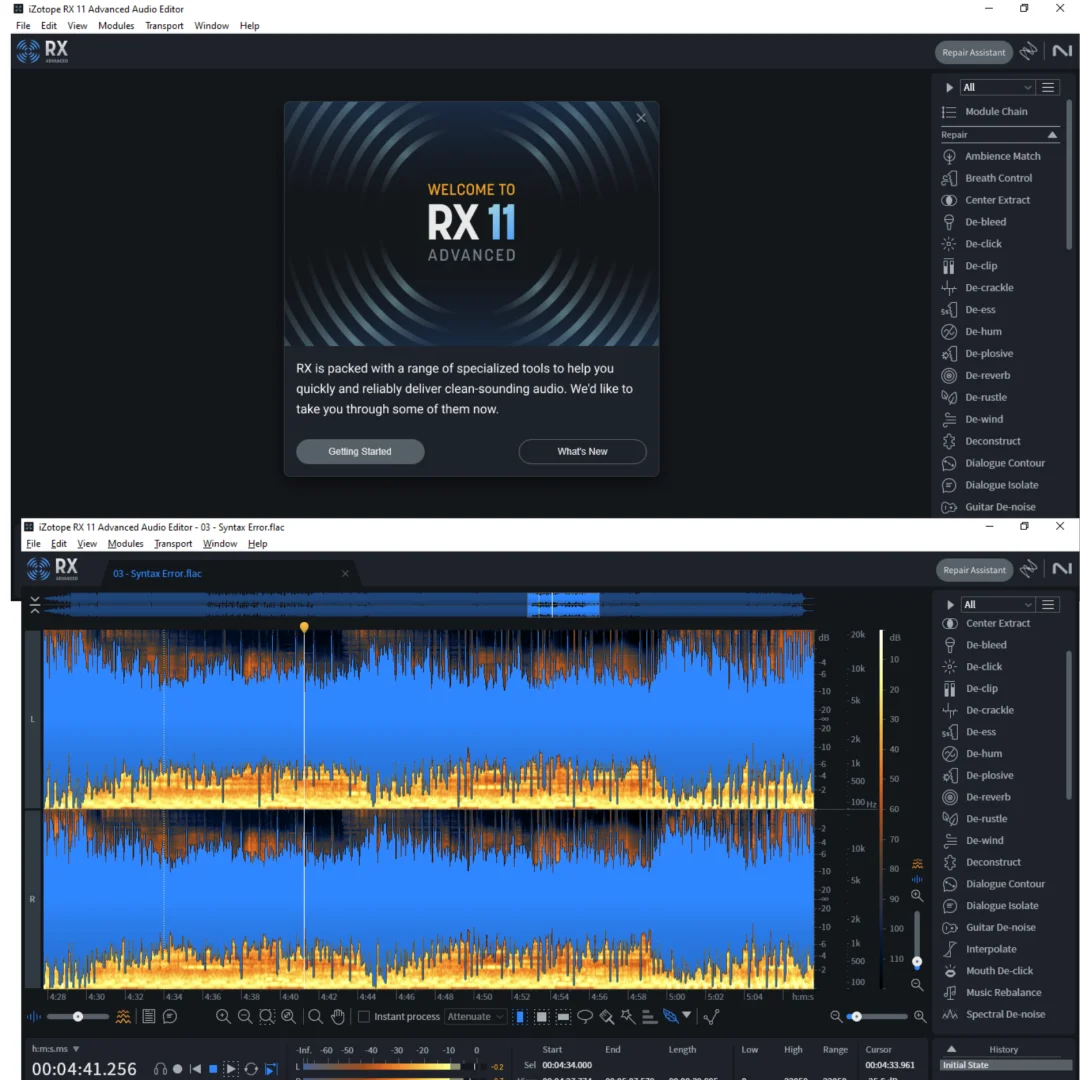Screen dimensions: 1080x1080
Task: Pick the hand grab-and-drag tool
Action: point(338,1017)
